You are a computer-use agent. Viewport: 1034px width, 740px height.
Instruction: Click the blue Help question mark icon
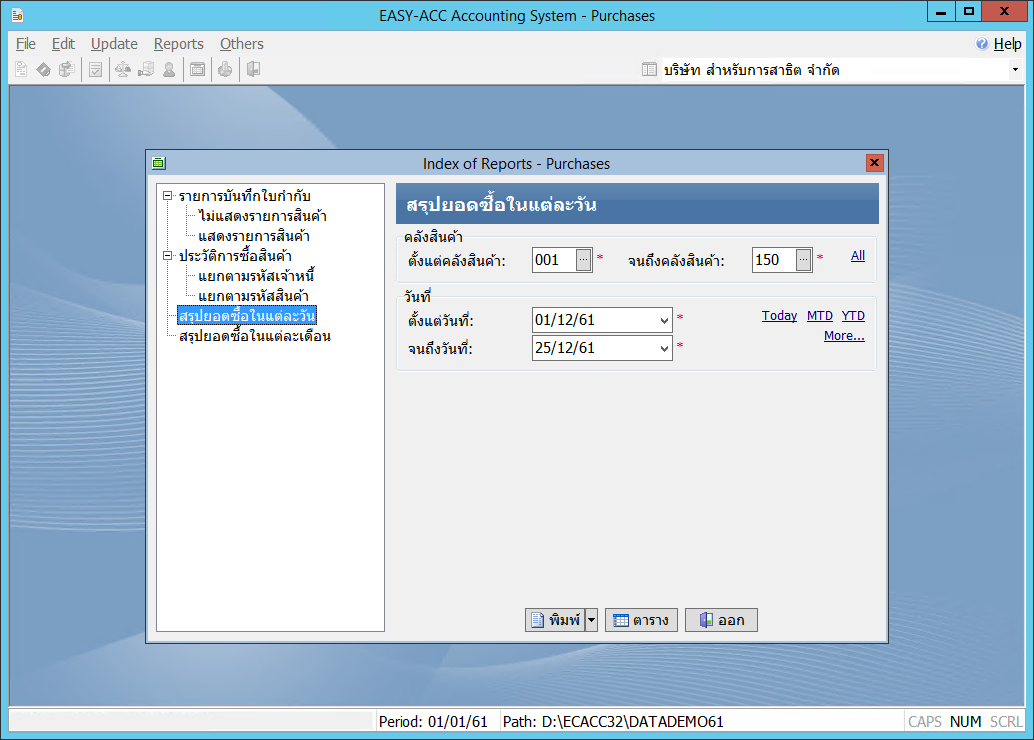click(982, 44)
